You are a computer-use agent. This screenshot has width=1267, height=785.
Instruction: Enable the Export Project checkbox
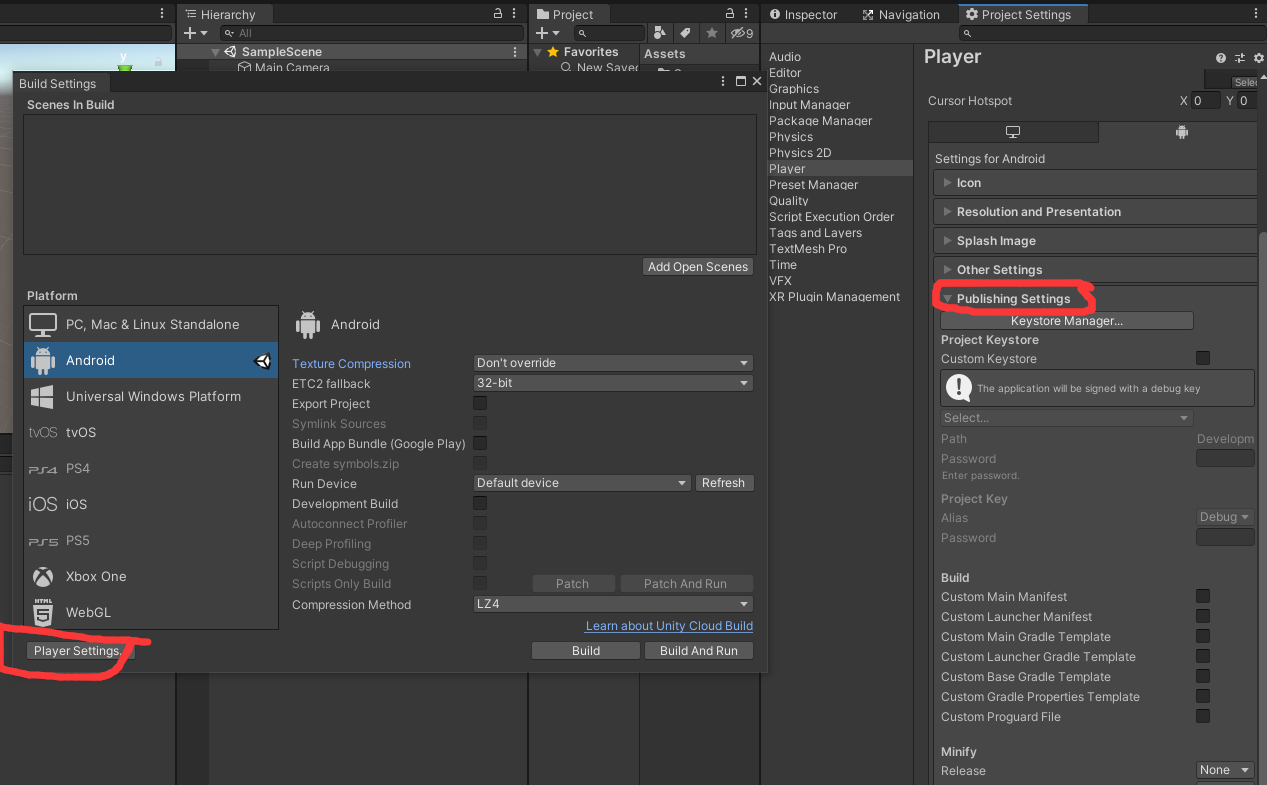480,403
